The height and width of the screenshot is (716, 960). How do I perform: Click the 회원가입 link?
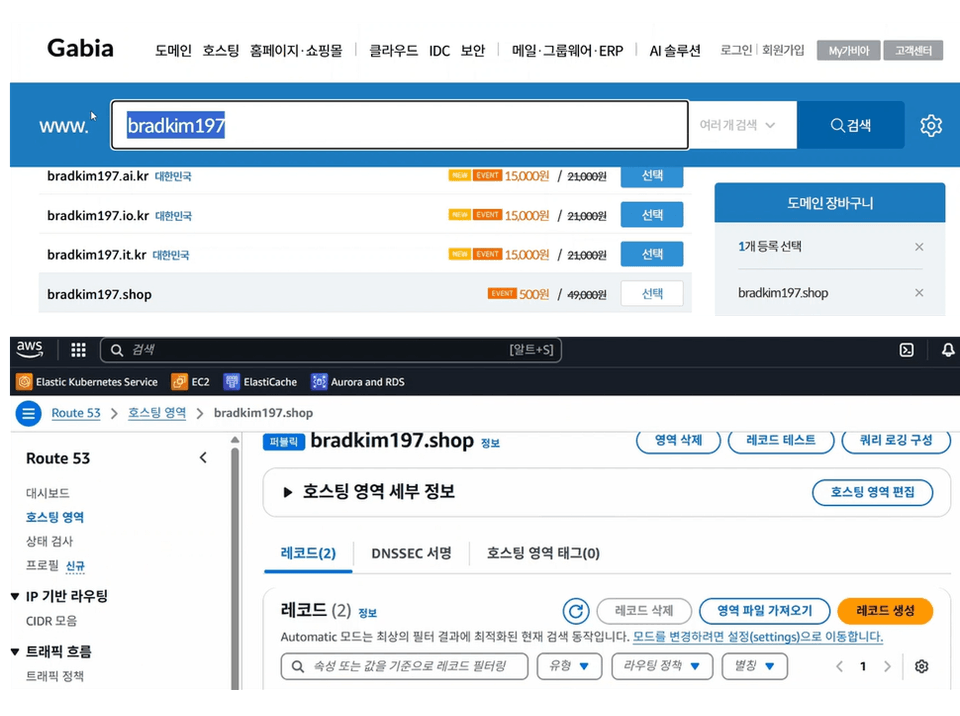point(783,50)
